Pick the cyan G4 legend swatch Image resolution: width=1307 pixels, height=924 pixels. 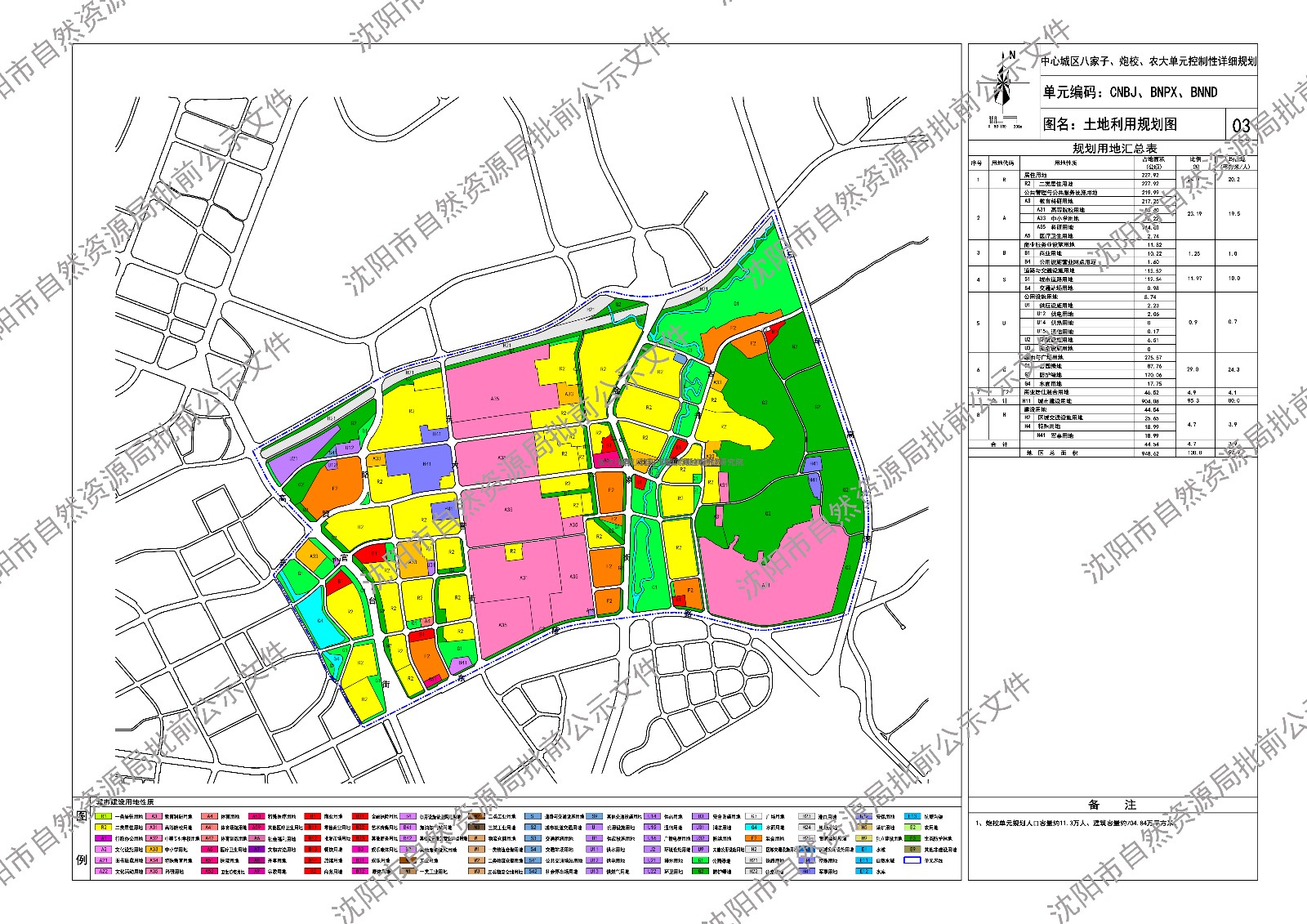tap(754, 828)
